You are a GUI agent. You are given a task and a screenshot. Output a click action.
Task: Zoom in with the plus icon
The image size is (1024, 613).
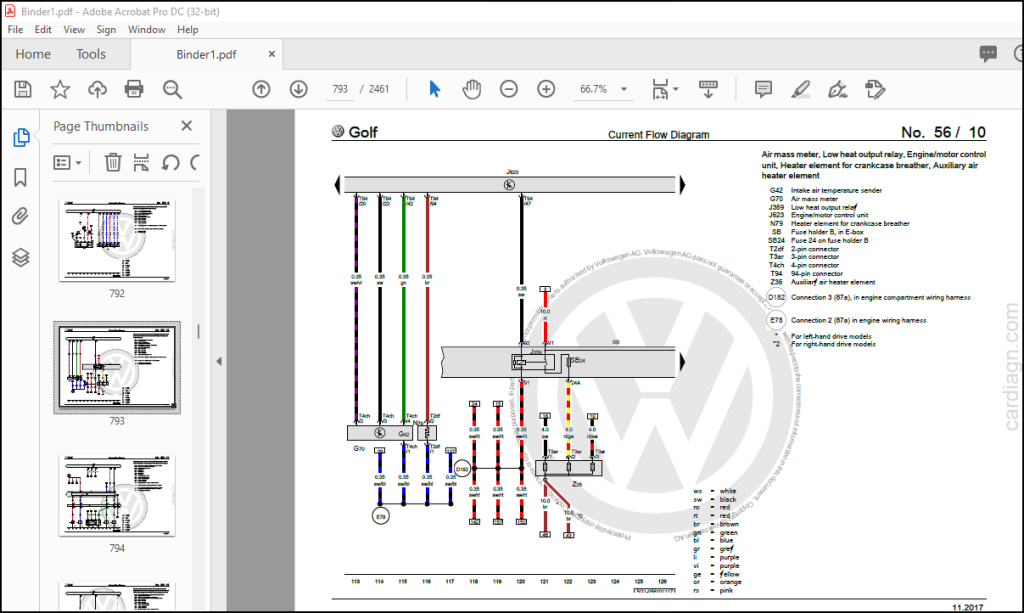click(546, 89)
